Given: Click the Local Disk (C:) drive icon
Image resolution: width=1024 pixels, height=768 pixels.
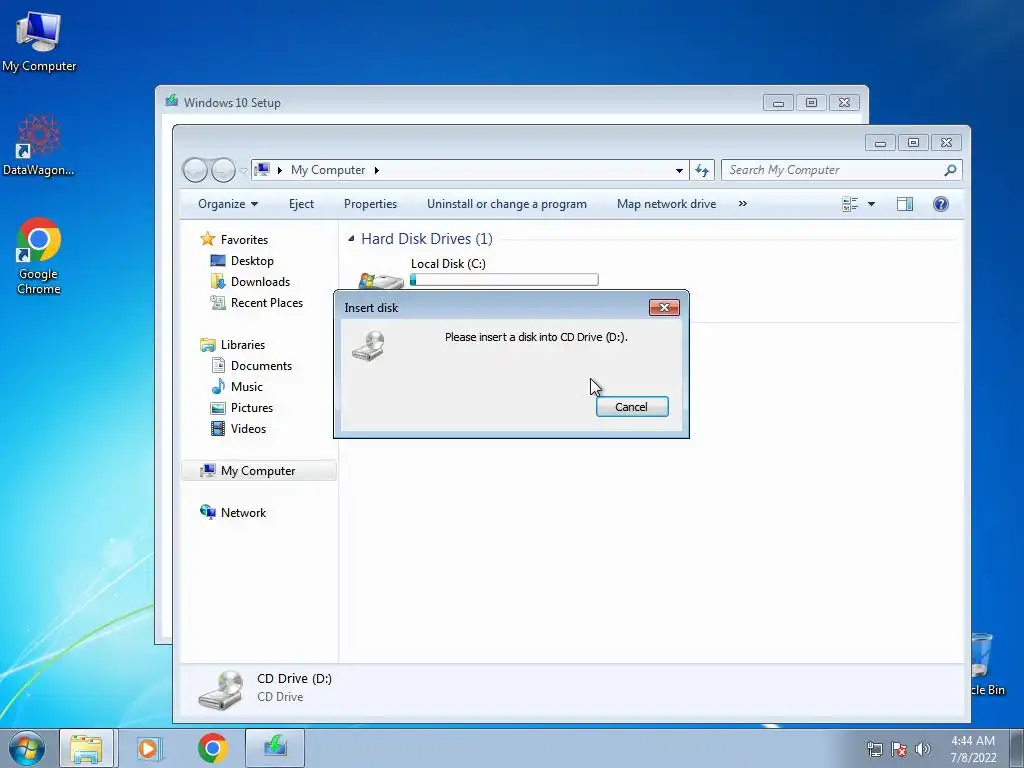Looking at the screenshot, I should click(x=381, y=281).
